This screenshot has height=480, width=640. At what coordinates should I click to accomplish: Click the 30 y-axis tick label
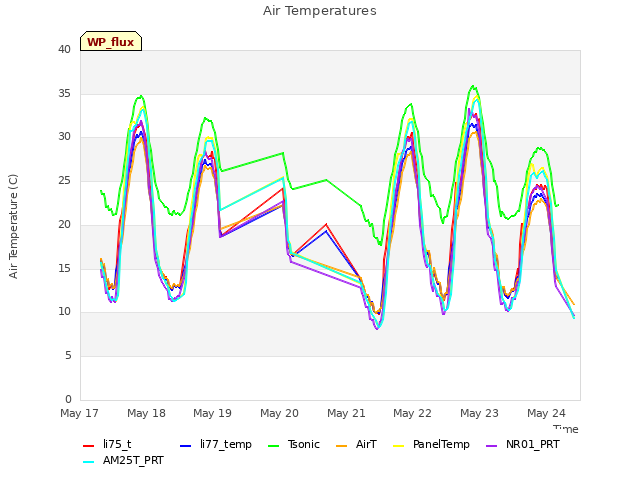pos(64,137)
